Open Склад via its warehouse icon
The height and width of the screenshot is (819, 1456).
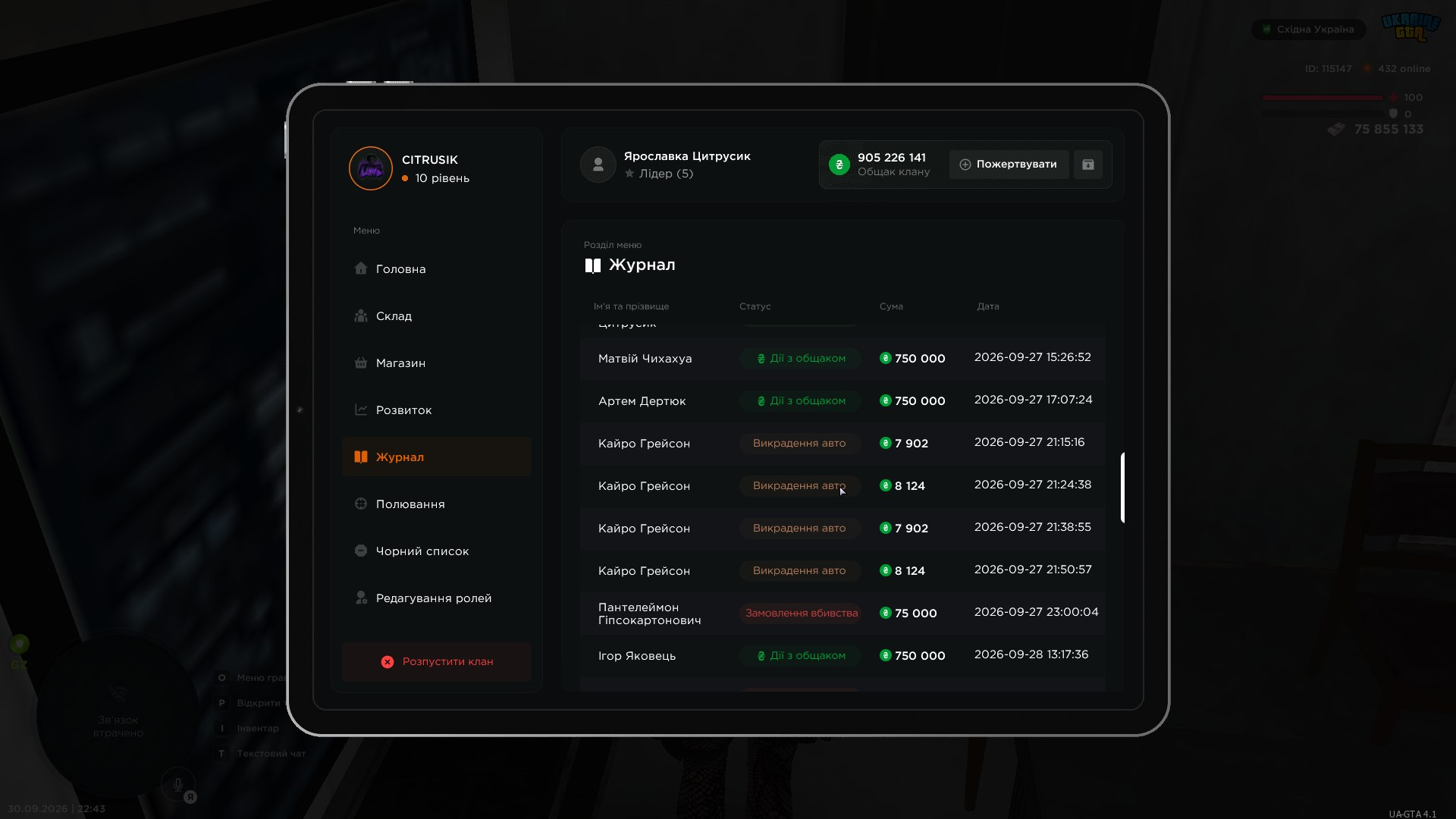[x=361, y=315]
